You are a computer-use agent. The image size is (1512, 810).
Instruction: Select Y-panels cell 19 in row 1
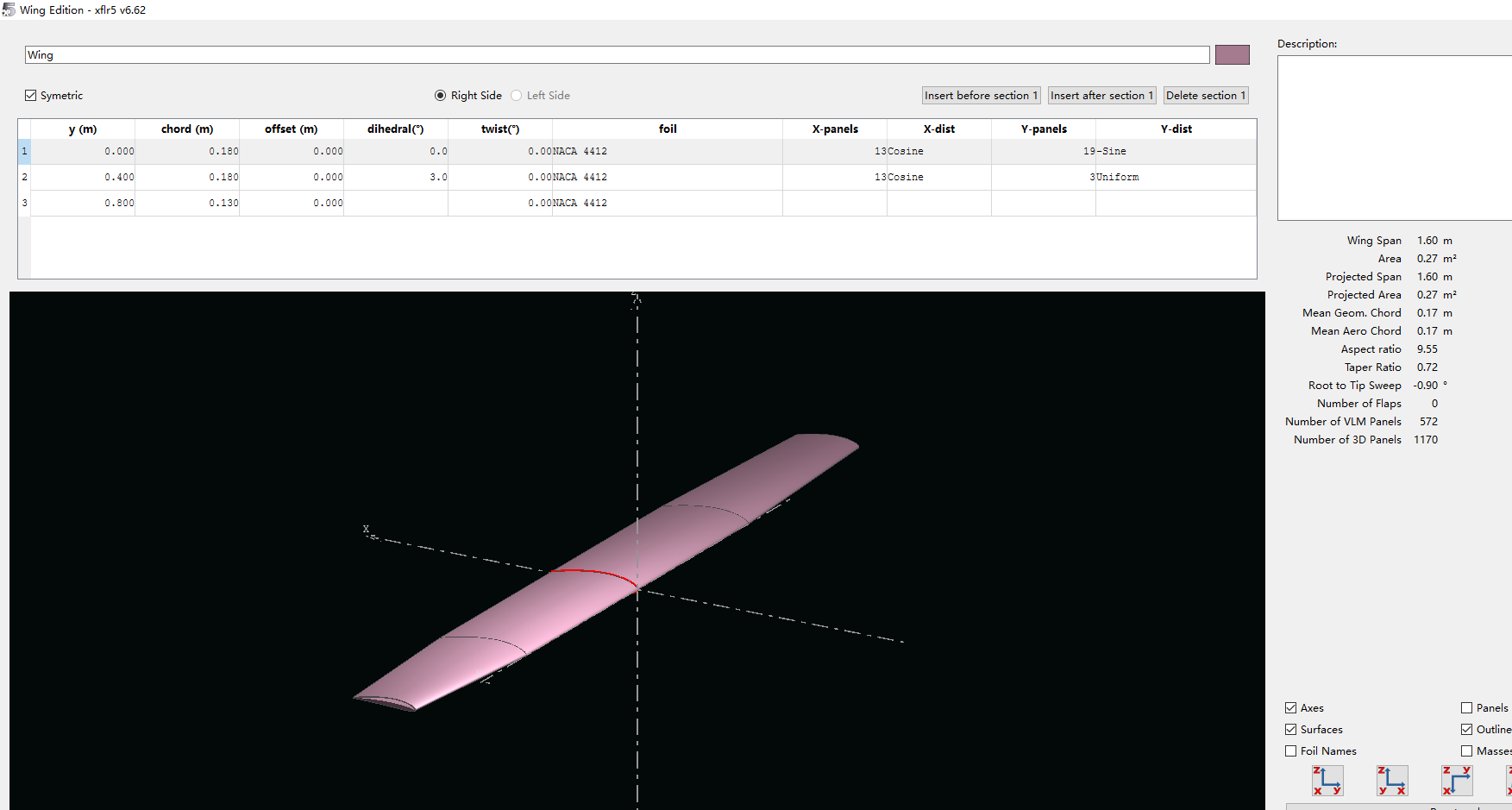click(x=1044, y=151)
